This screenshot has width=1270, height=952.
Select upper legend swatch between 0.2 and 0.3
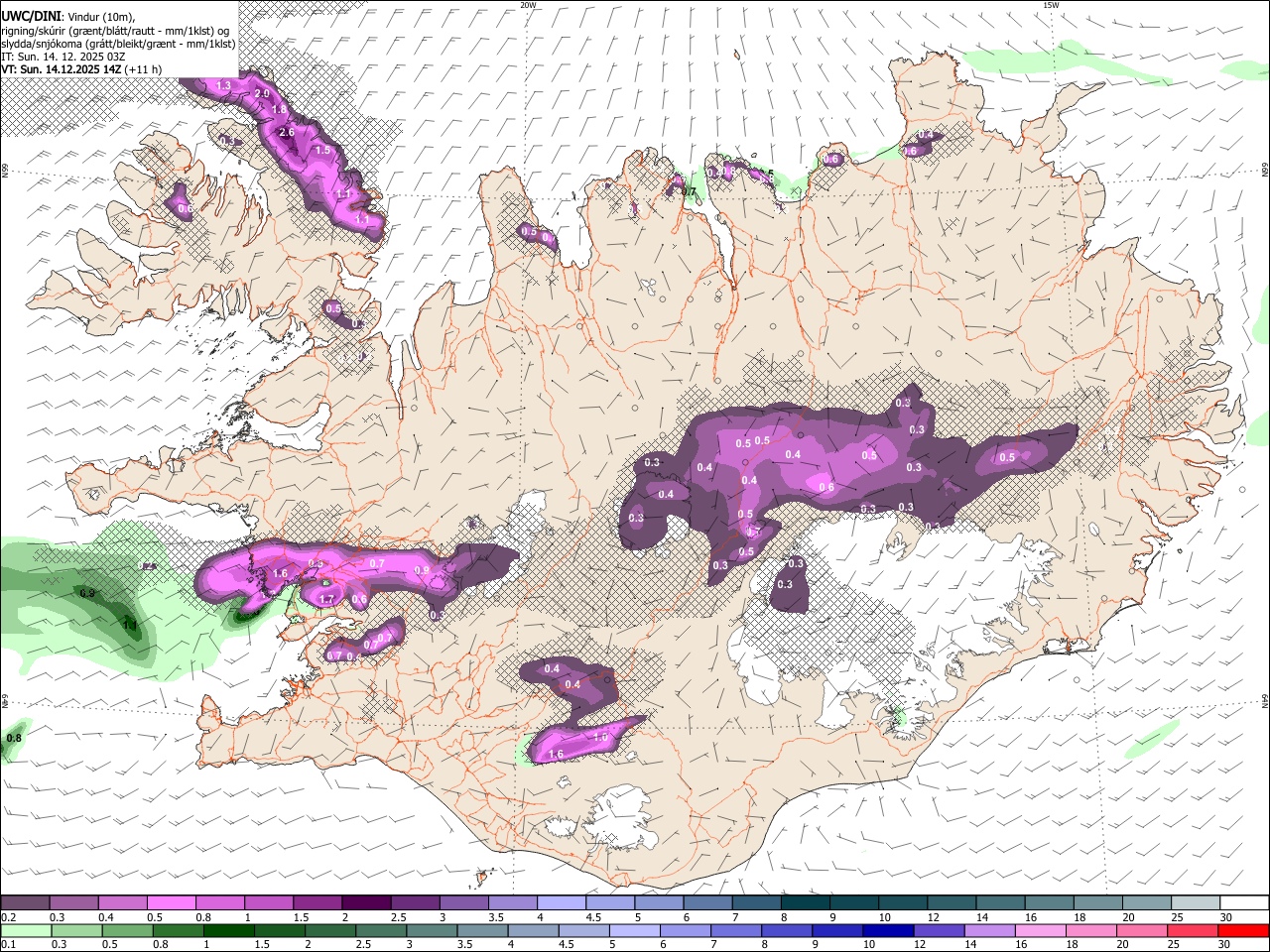click(25, 902)
